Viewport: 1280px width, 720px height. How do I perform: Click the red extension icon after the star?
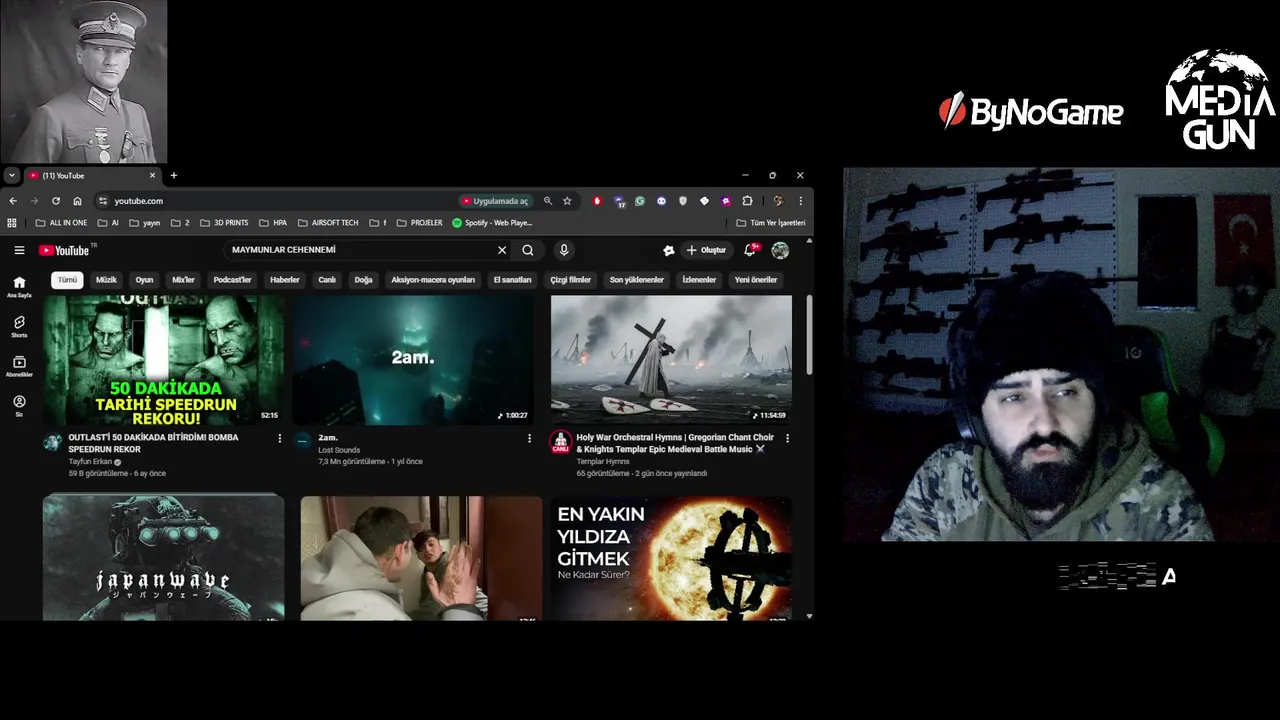point(597,201)
